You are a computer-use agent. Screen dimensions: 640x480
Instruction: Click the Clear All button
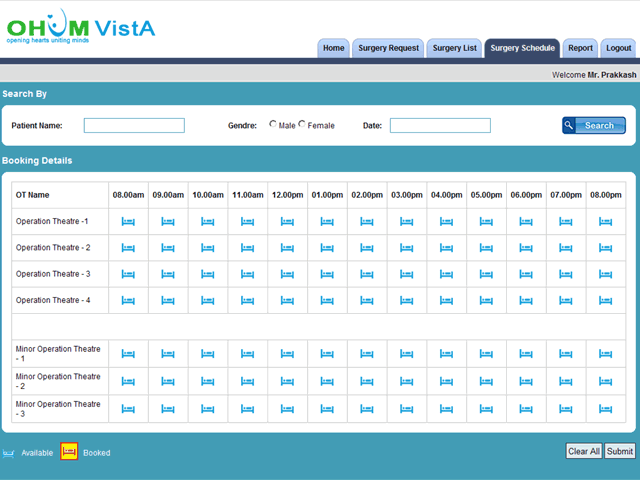pyautogui.click(x=583, y=451)
